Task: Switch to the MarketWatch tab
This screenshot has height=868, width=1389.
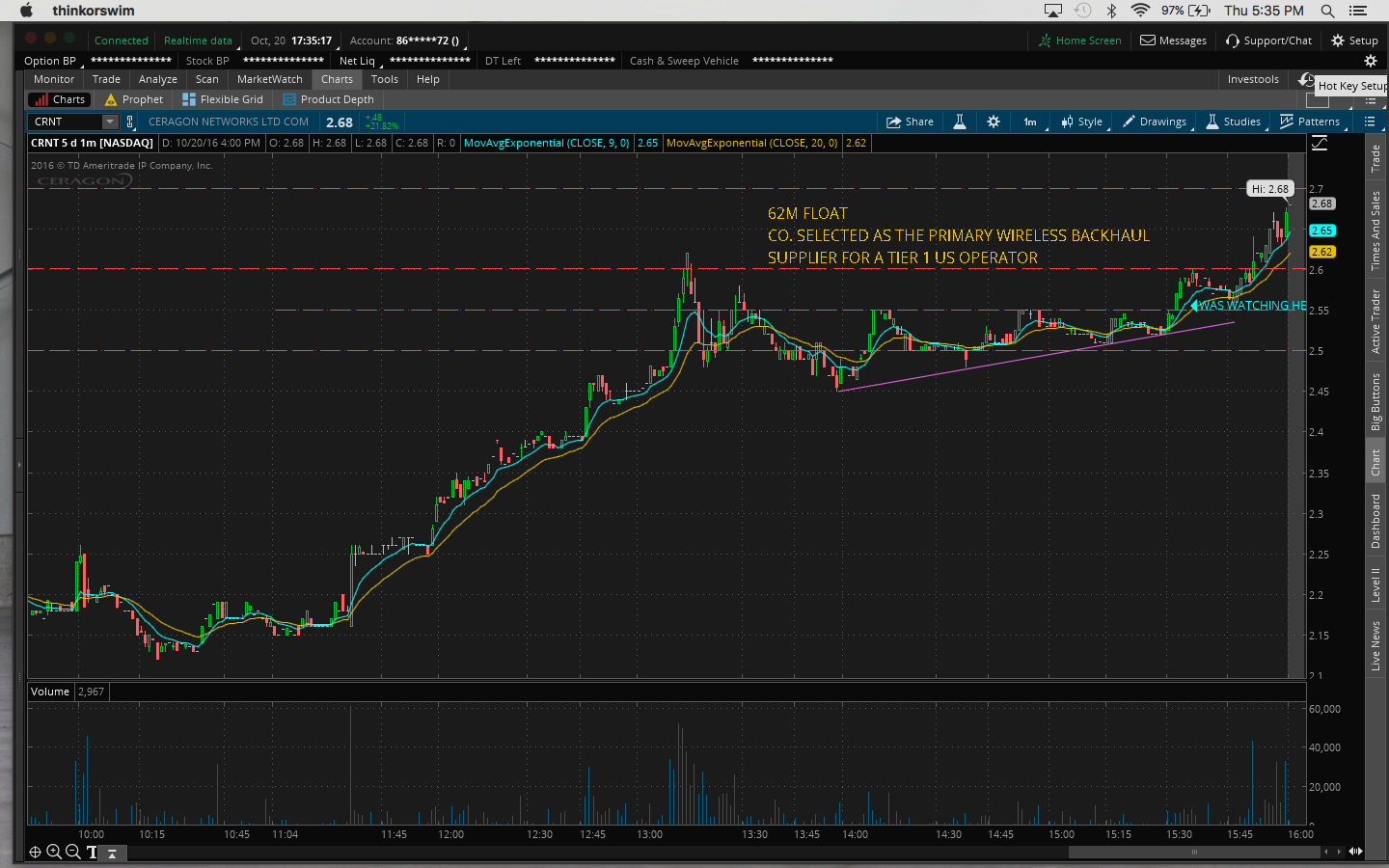Action: (x=269, y=79)
